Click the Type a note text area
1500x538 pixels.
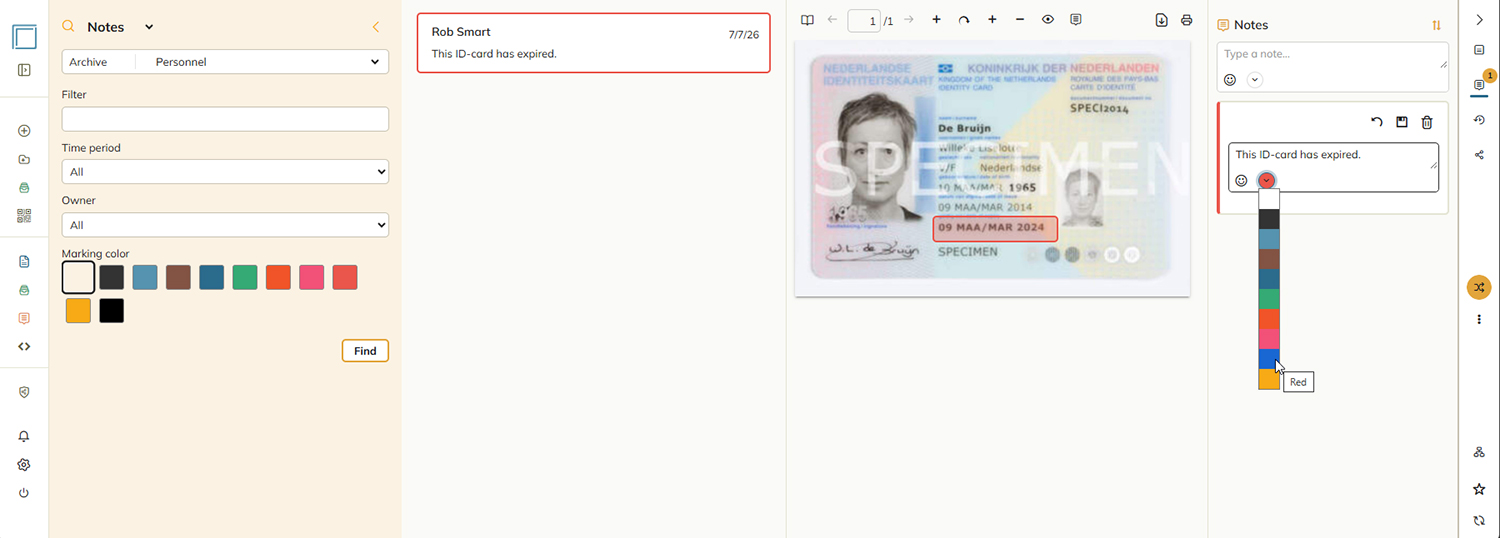(x=1332, y=56)
